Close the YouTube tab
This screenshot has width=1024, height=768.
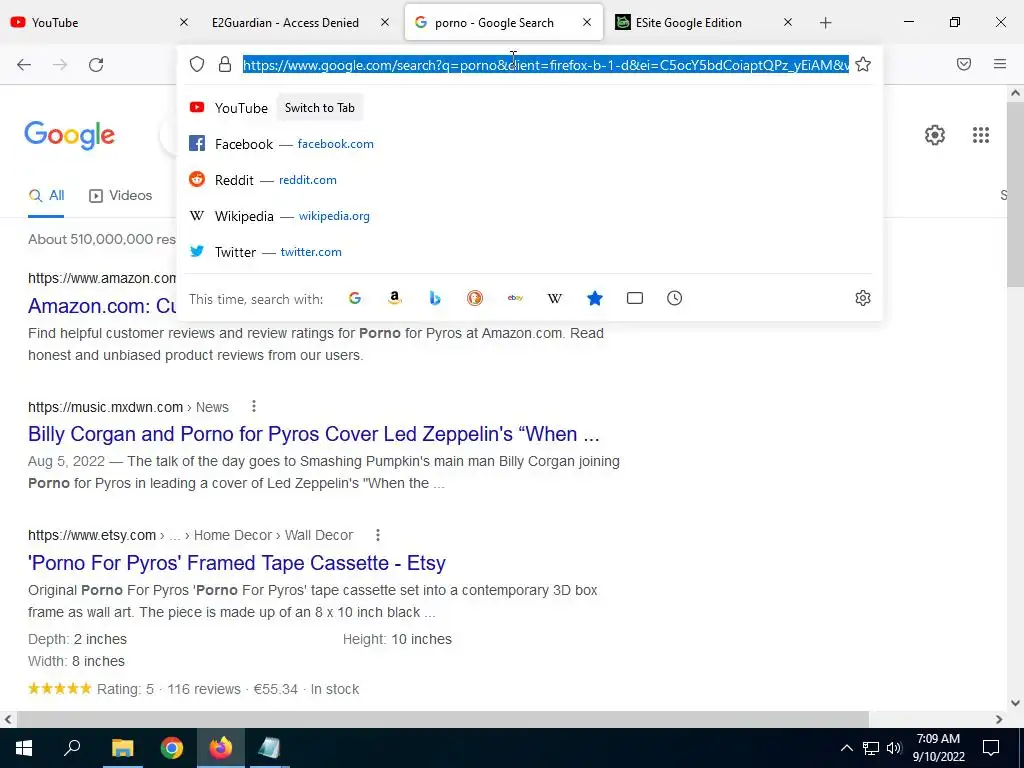tap(184, 23)
